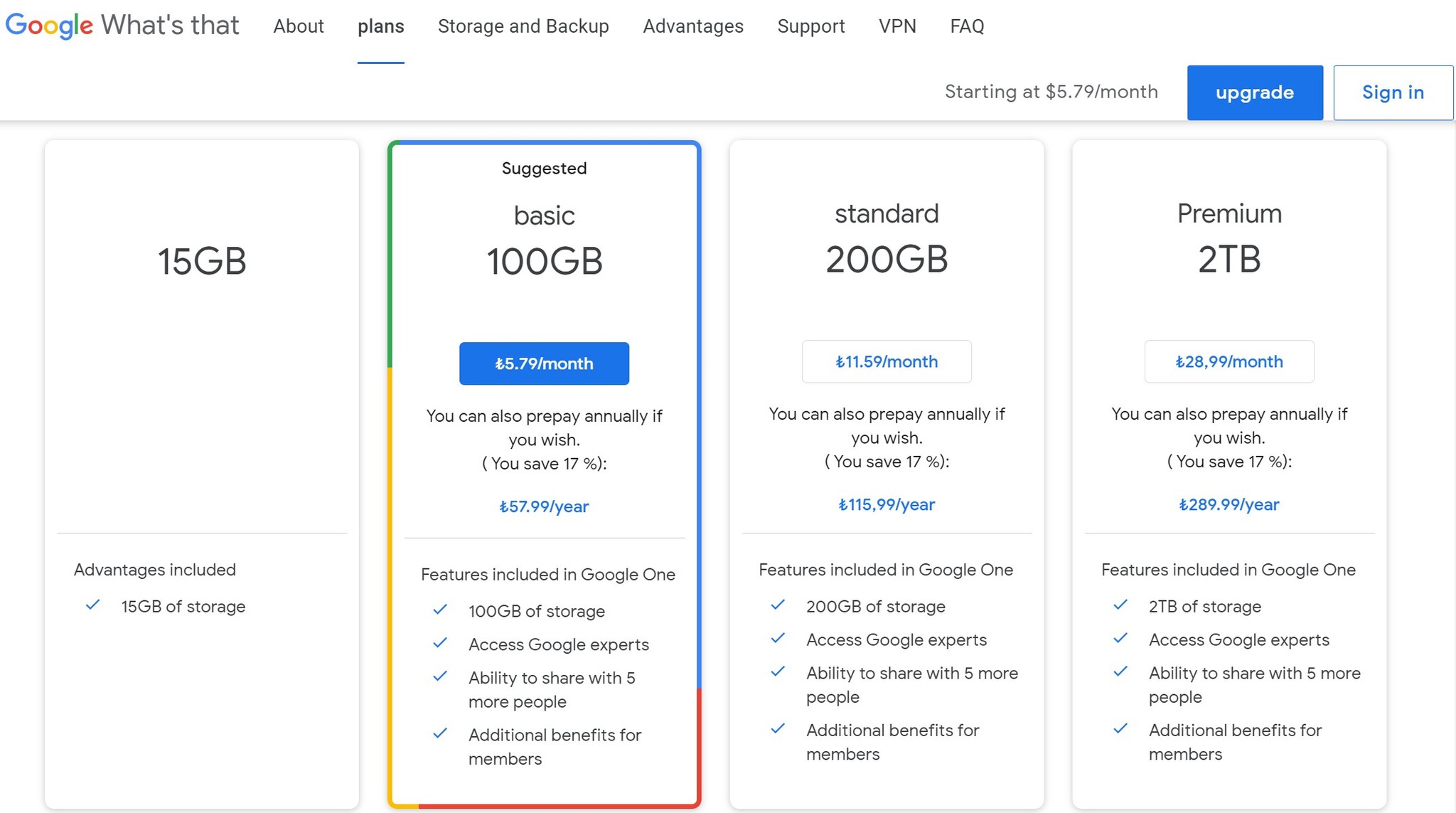Choose the standard ₺11.59/month plan button

click(887, 361)
